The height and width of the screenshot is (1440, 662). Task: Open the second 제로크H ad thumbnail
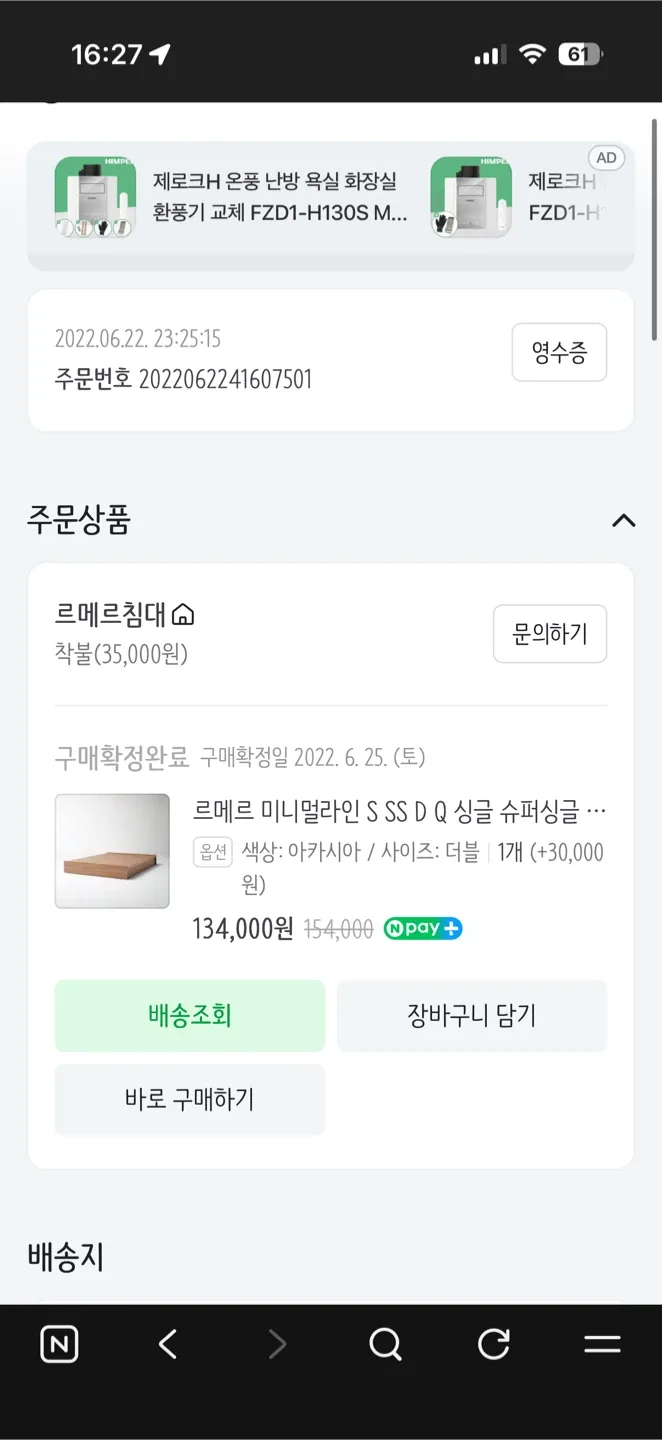(471, 197)
